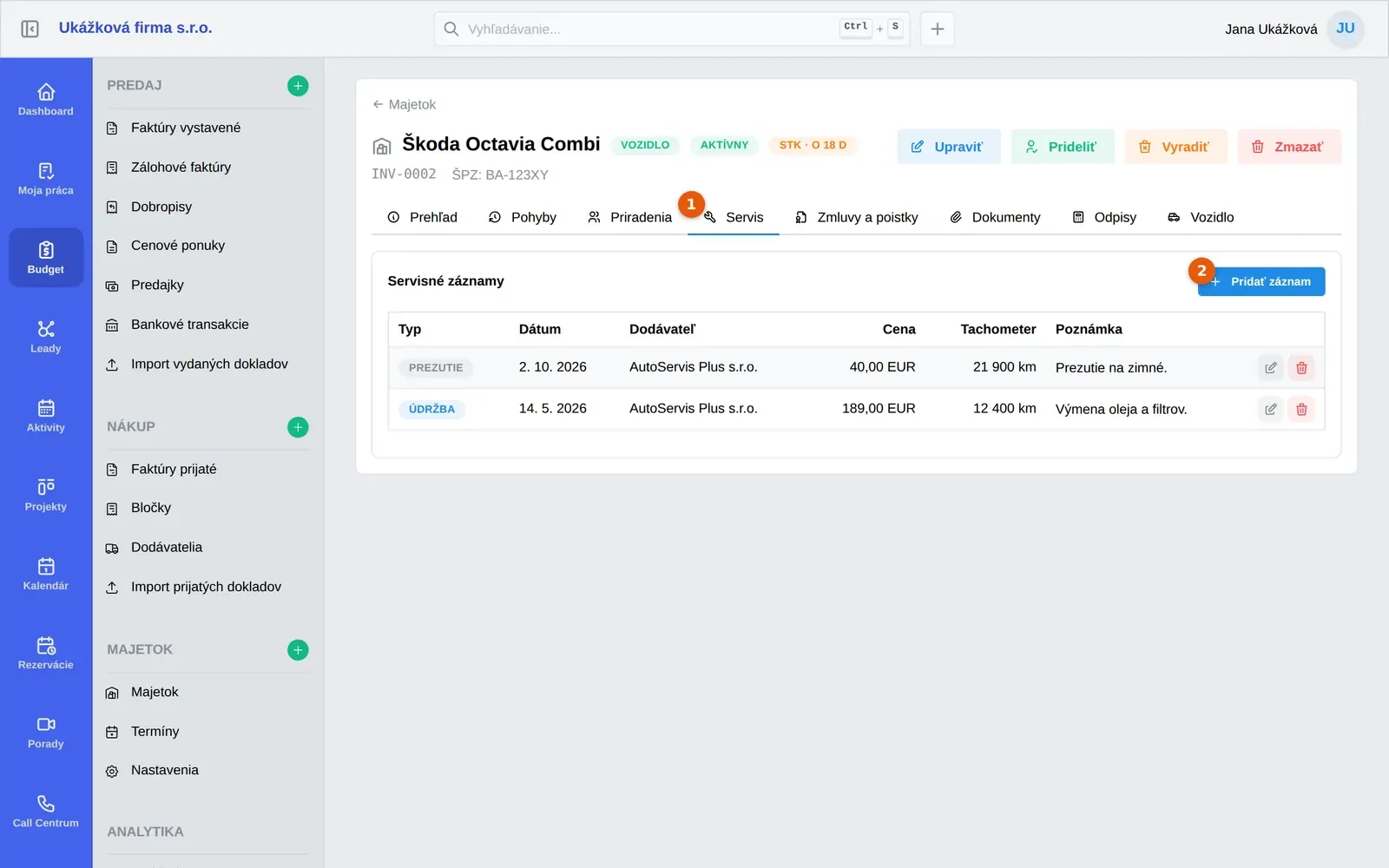
Task: Open Dashboard in left rail
Action: pos(46,100)
